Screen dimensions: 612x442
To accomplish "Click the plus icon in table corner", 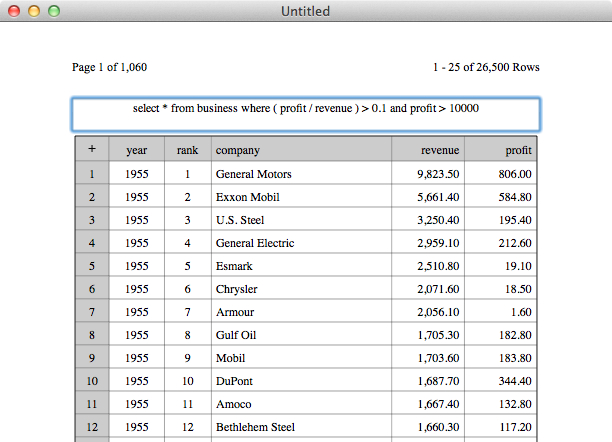I will pos(92,149).
